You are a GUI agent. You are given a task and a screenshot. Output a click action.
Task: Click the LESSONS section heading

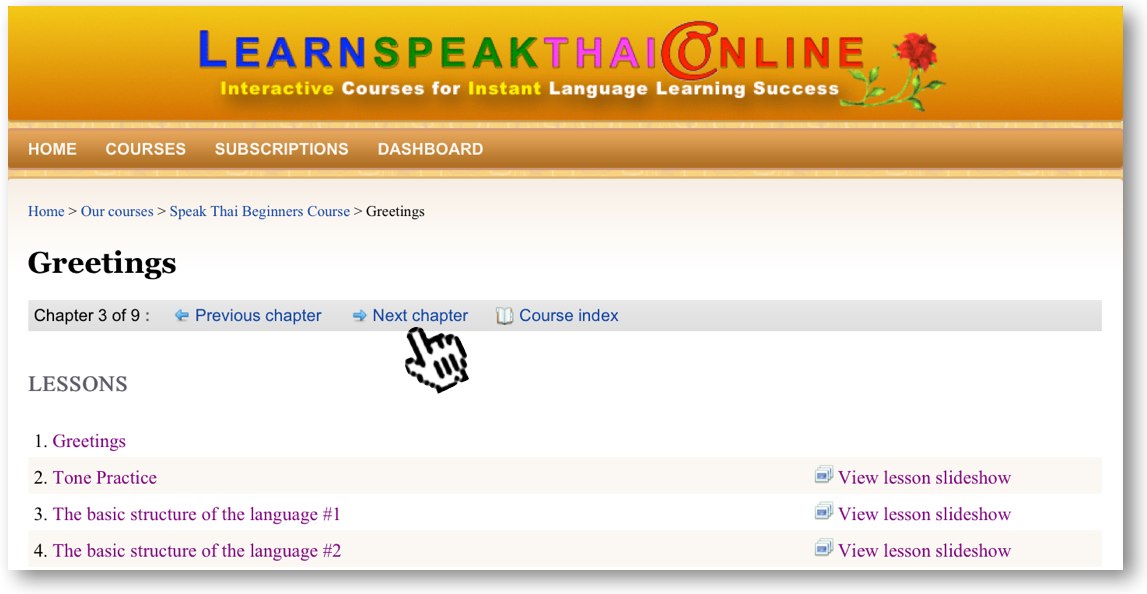click(78, 384)
